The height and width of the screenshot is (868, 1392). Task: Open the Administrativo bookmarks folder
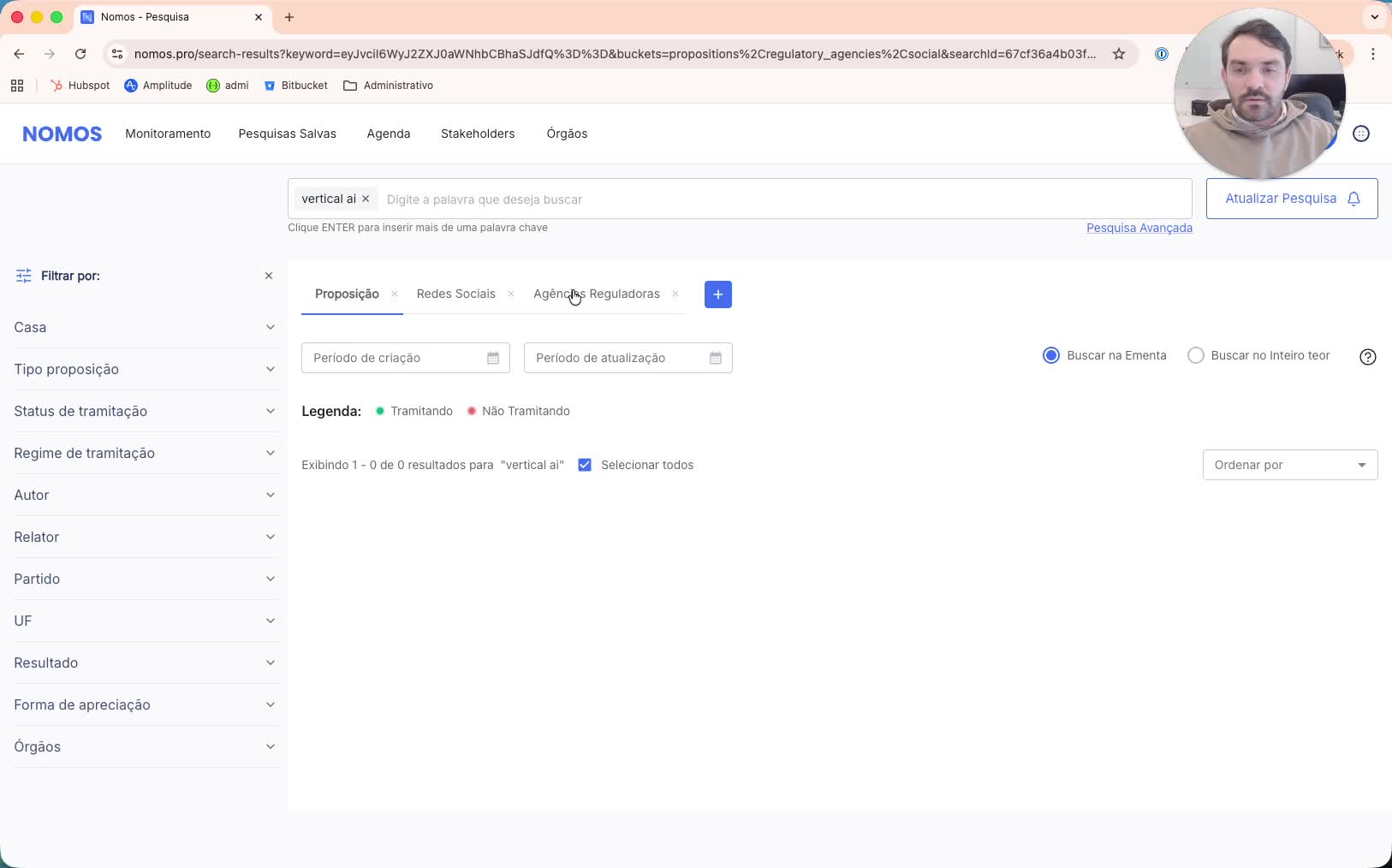point(388,86)
